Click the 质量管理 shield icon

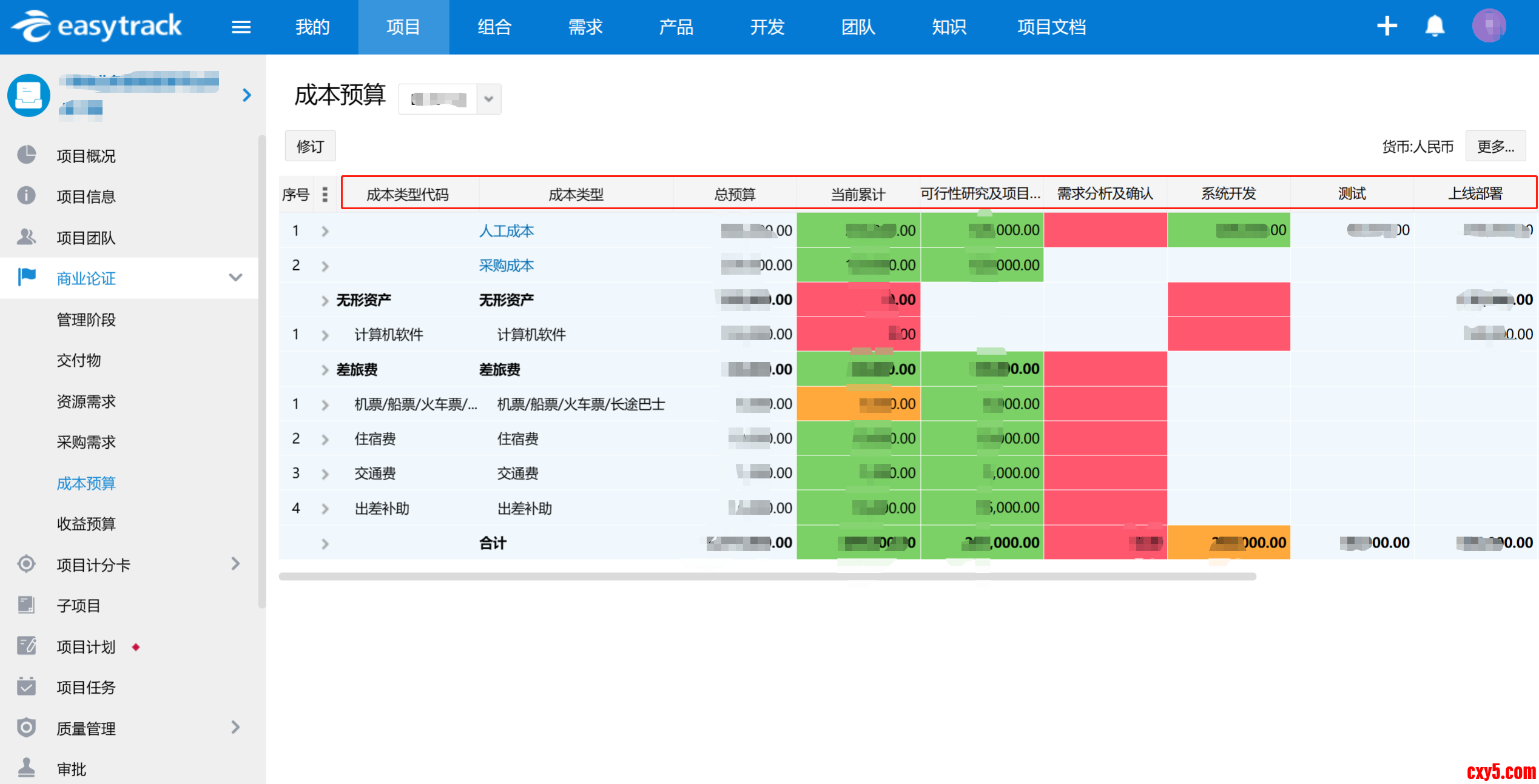coord(26,728)
